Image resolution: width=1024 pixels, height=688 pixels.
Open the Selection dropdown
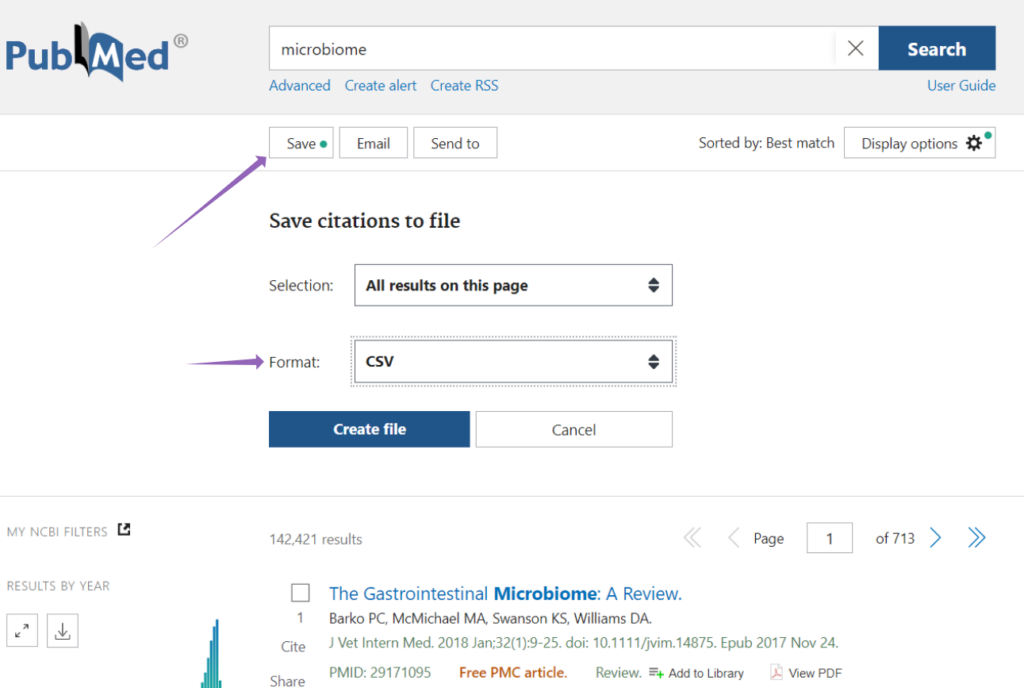(x=513, y=285)
